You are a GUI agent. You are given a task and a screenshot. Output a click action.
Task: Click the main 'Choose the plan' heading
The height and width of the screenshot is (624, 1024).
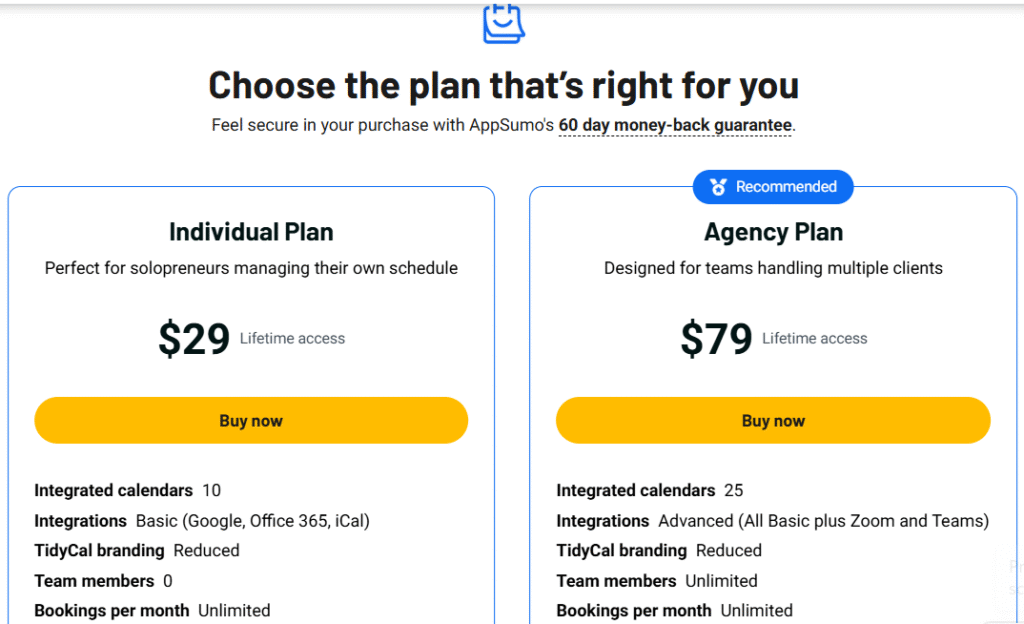click(x=503, y=85)
